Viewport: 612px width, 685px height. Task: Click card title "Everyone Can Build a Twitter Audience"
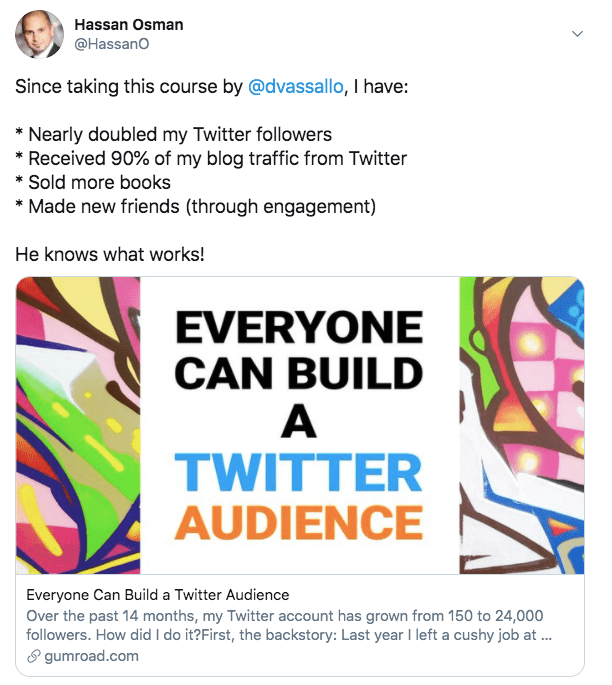click(x=157, y=595)
